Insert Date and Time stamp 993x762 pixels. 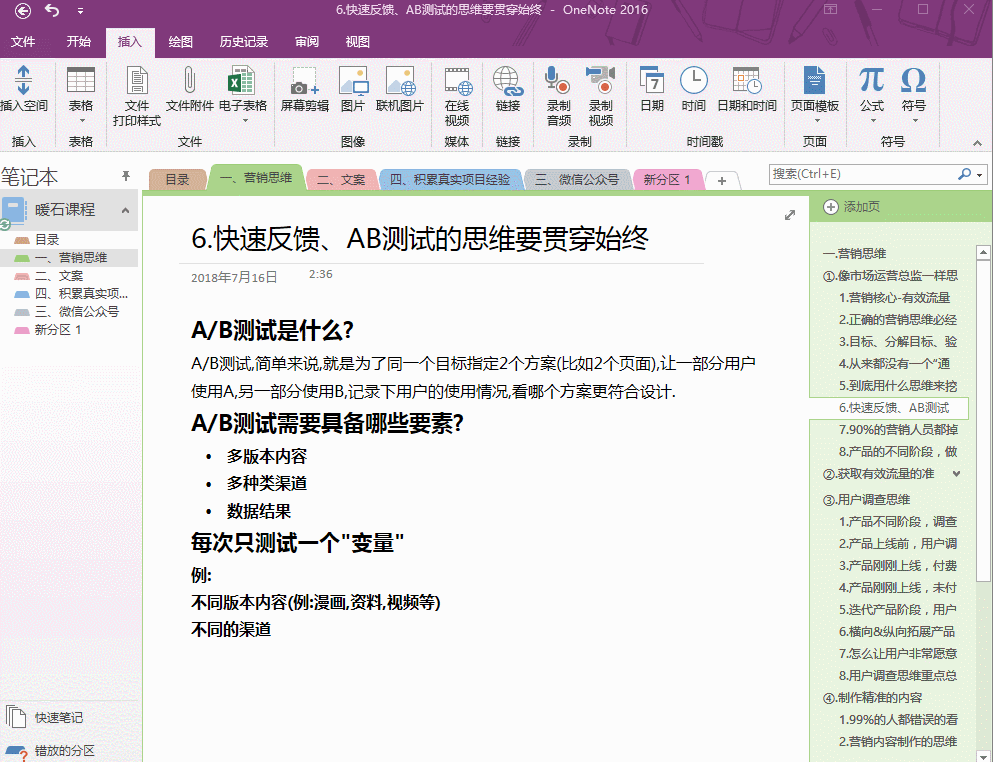pyautogui.click(x=747, y=89)
